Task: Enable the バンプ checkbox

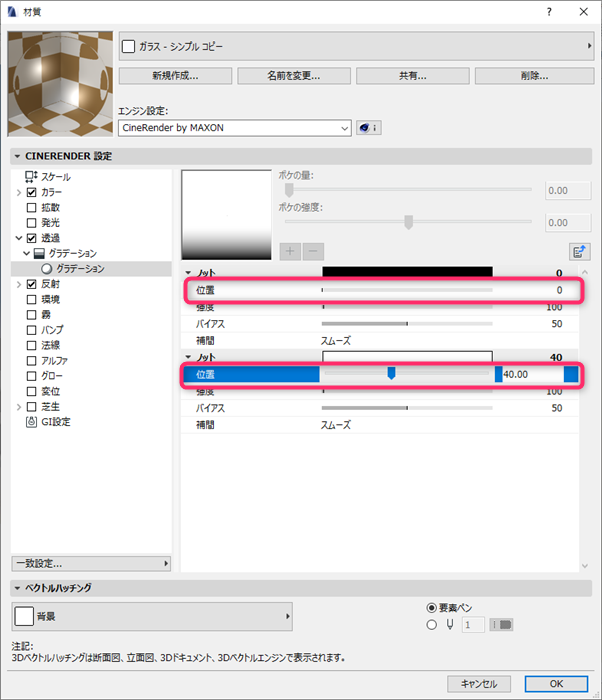Action: click(31, 330)
